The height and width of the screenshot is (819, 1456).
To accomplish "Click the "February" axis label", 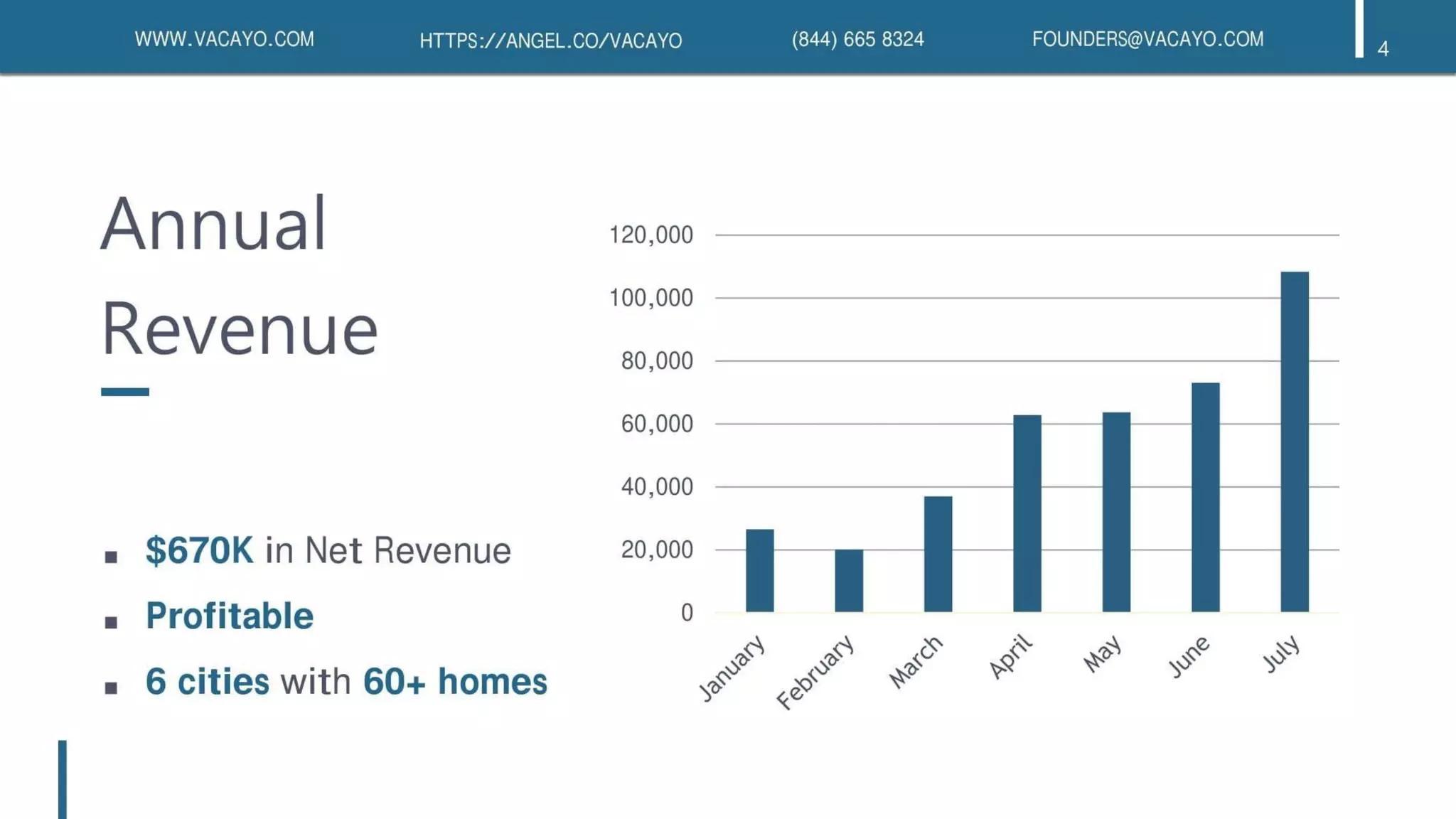I will point(815,672).
